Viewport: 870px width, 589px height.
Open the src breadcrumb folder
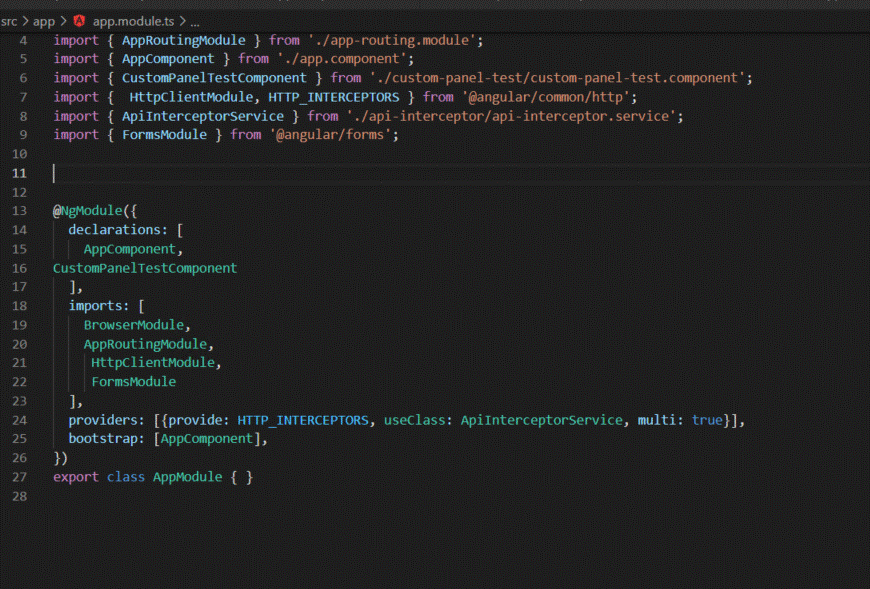coord(9,20)
